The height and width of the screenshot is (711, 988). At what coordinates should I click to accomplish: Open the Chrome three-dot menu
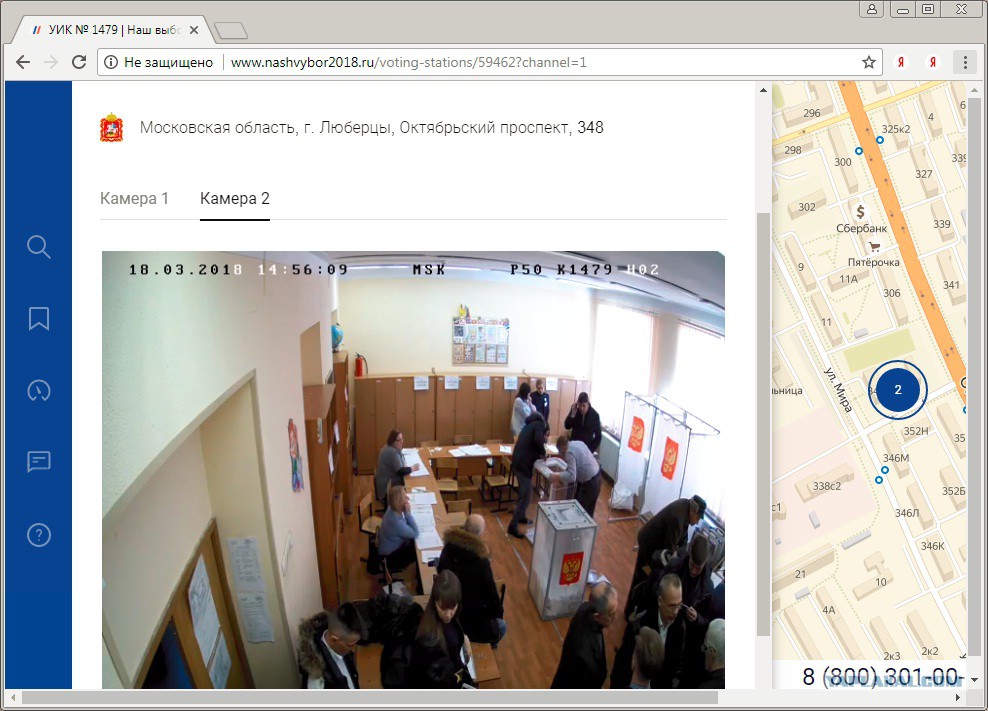tap(965, 62)
